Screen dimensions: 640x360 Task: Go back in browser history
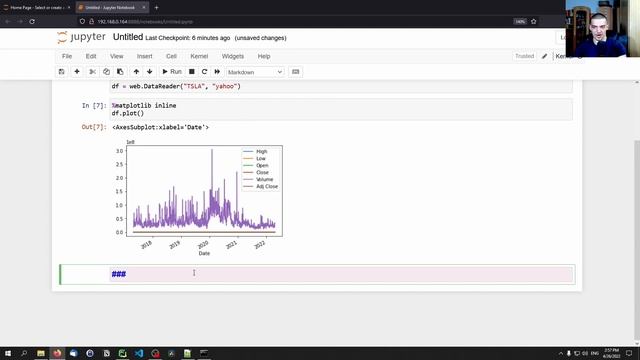point(8,21)
